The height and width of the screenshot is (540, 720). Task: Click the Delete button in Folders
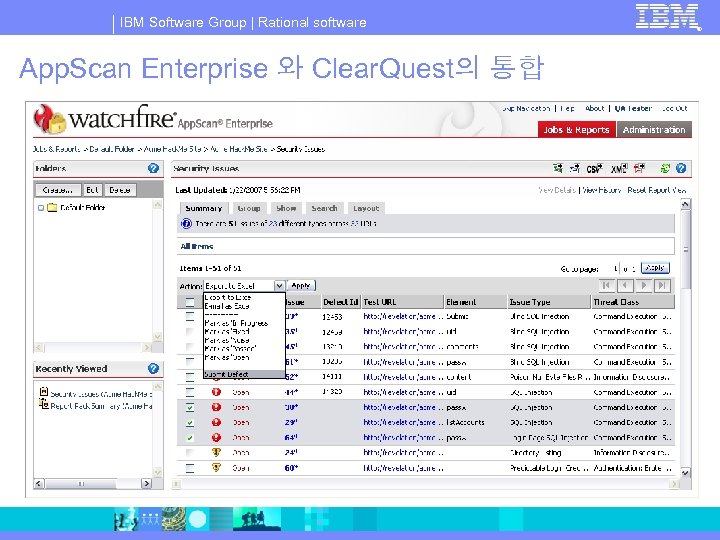[x=120, y=190]
